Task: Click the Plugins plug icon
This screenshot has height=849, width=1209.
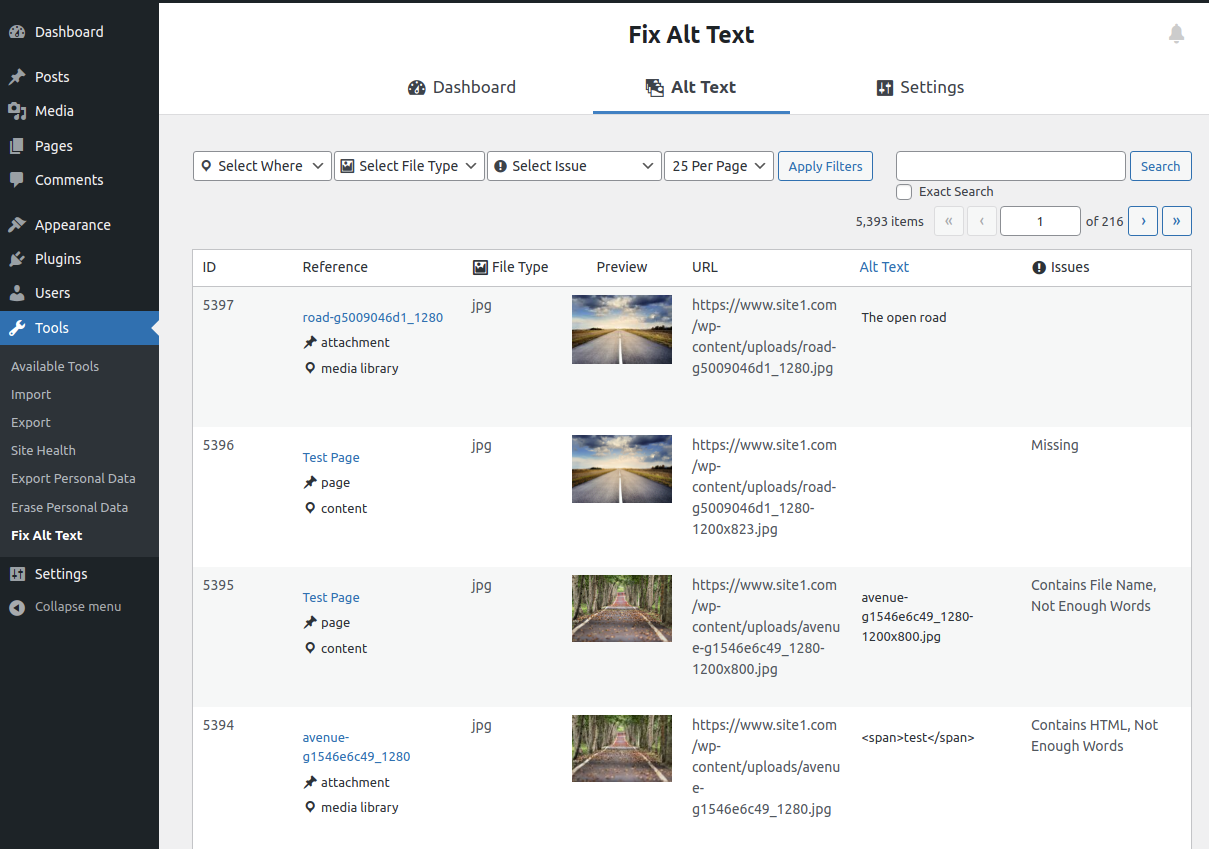Action: coord(17,259)
